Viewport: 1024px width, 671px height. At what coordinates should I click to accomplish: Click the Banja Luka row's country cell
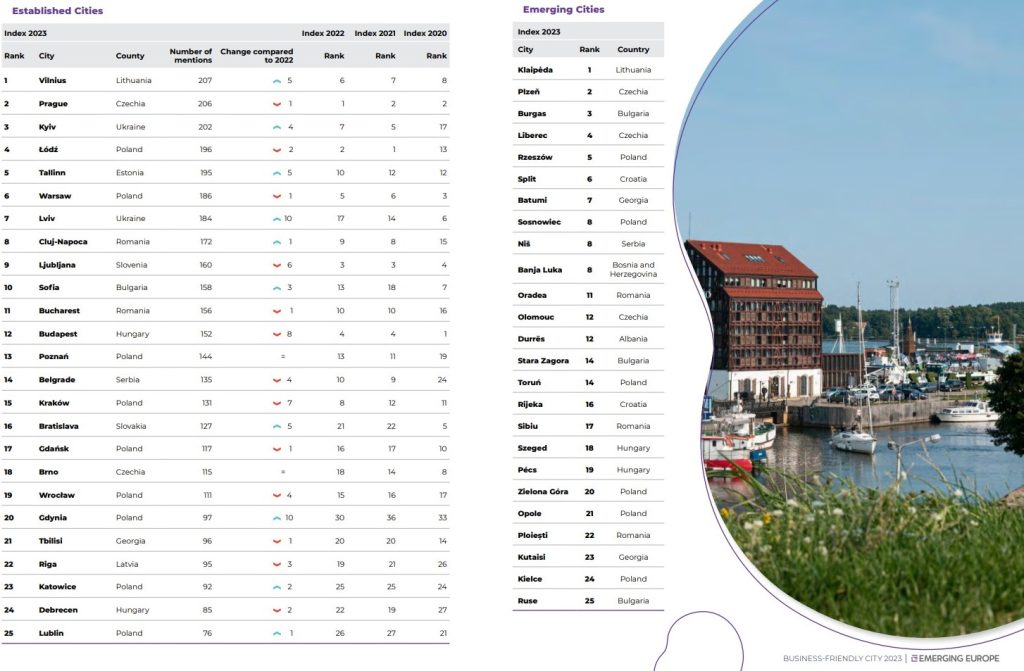coord(633,270)
